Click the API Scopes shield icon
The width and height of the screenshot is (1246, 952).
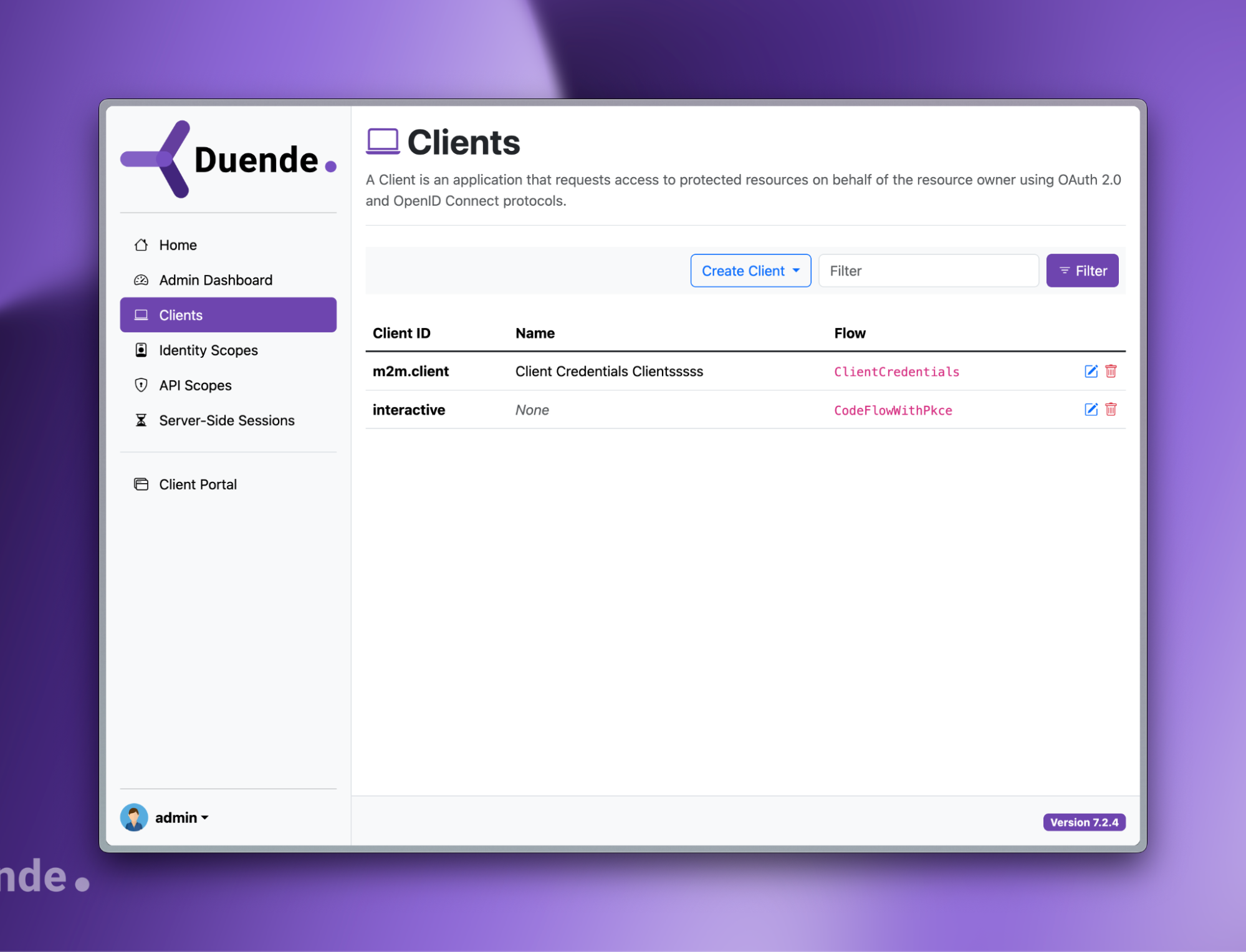[141, 385]
